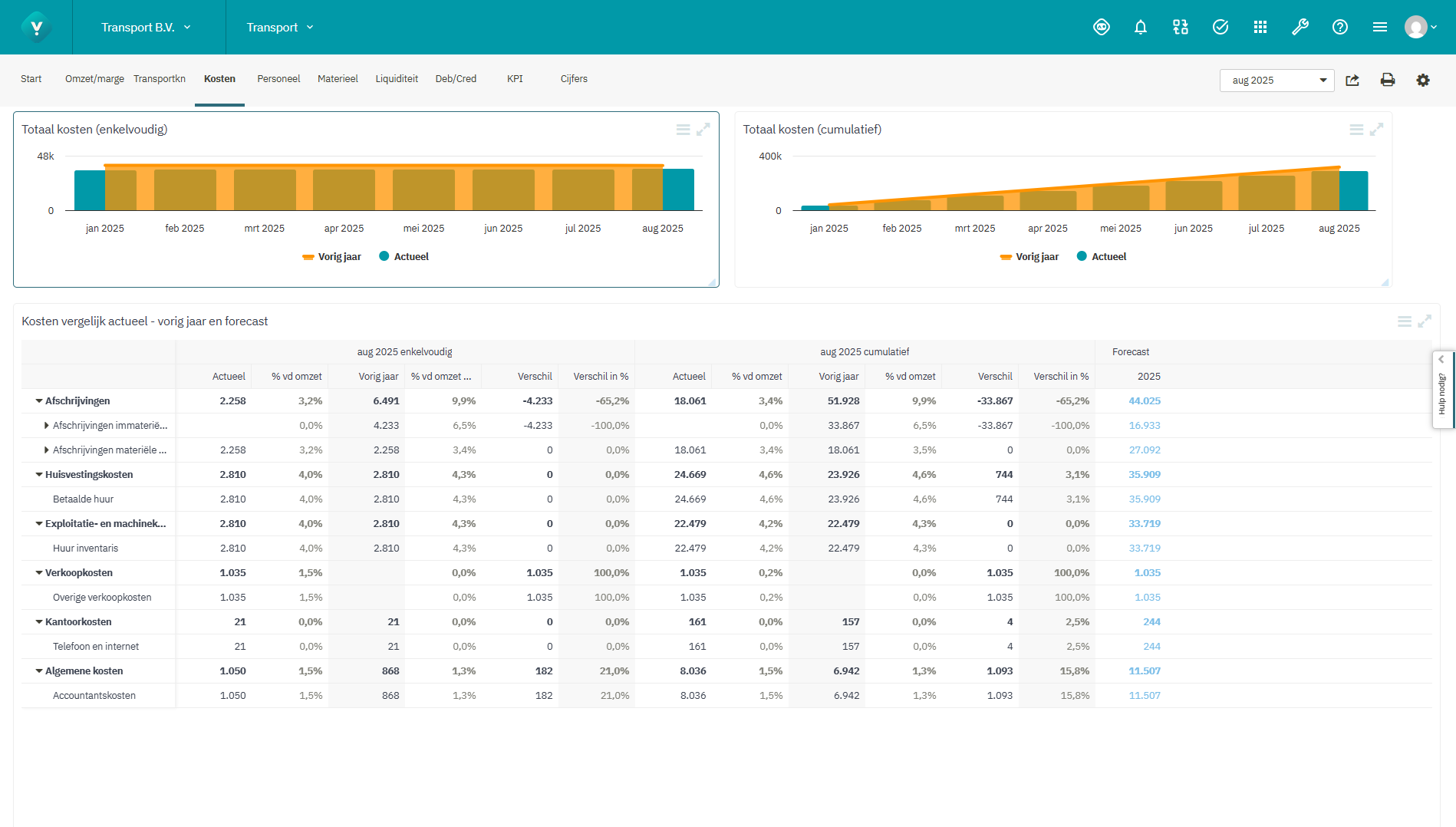
Task: Open the settings gear next to the printer
Action: [1423, 80]
